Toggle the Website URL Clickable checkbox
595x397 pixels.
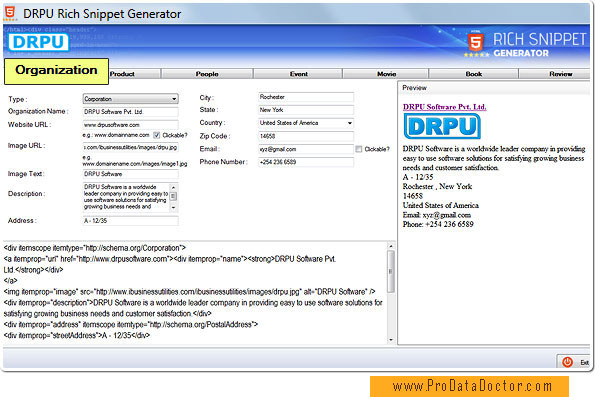click(x=157, y=135)
